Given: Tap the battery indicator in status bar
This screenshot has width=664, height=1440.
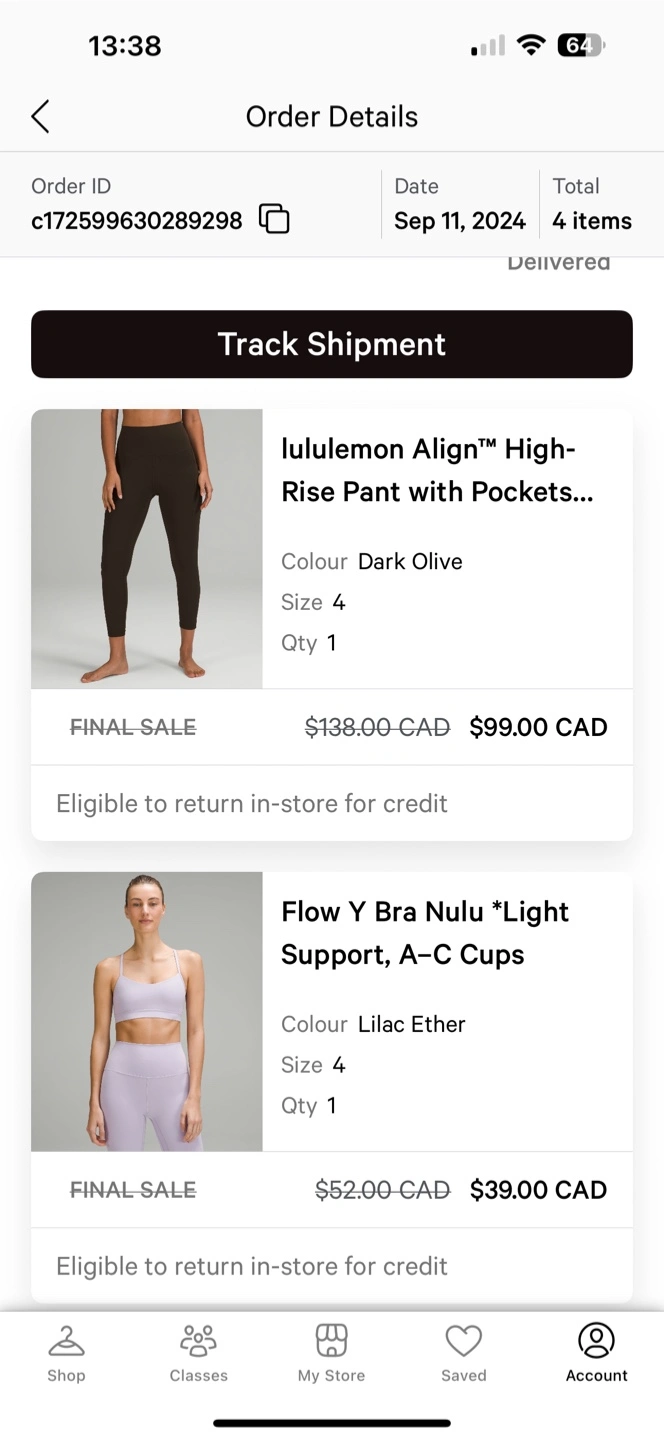Looking at the screenshot, I should pyautogui.click(x=580, y=45).
